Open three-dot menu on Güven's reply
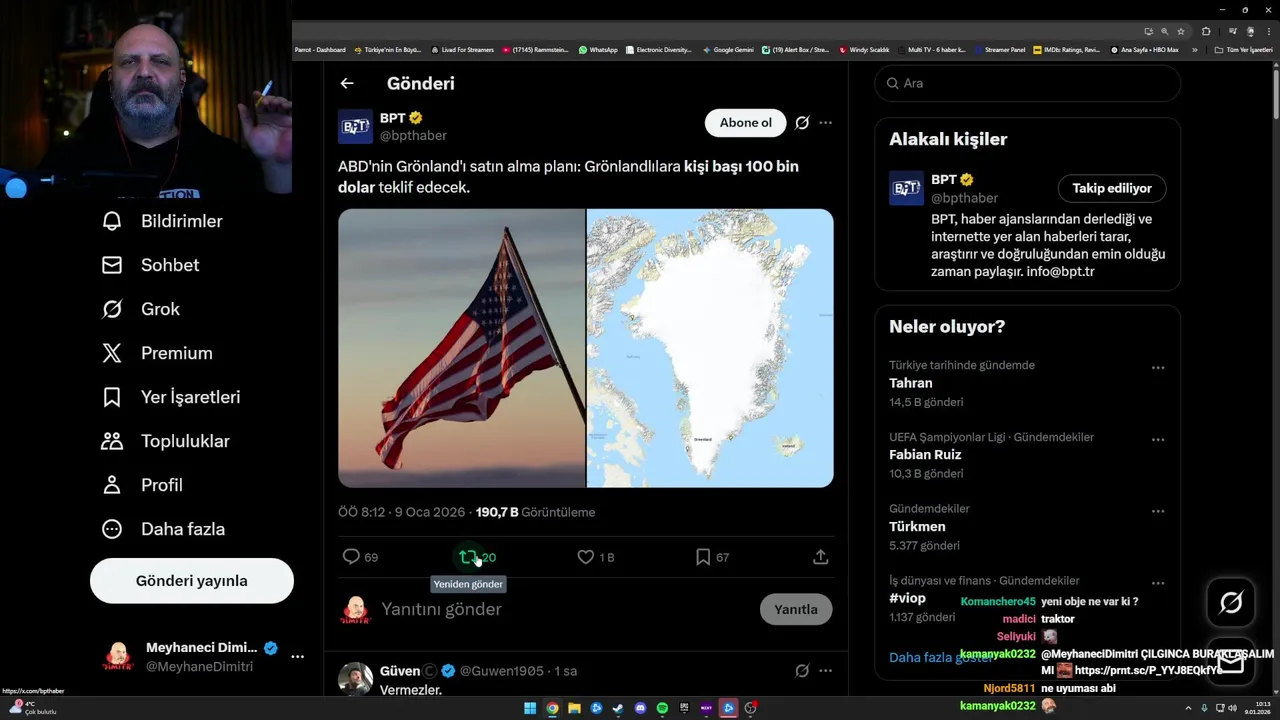The image size is (1280, 720). (x=825, y=671)
